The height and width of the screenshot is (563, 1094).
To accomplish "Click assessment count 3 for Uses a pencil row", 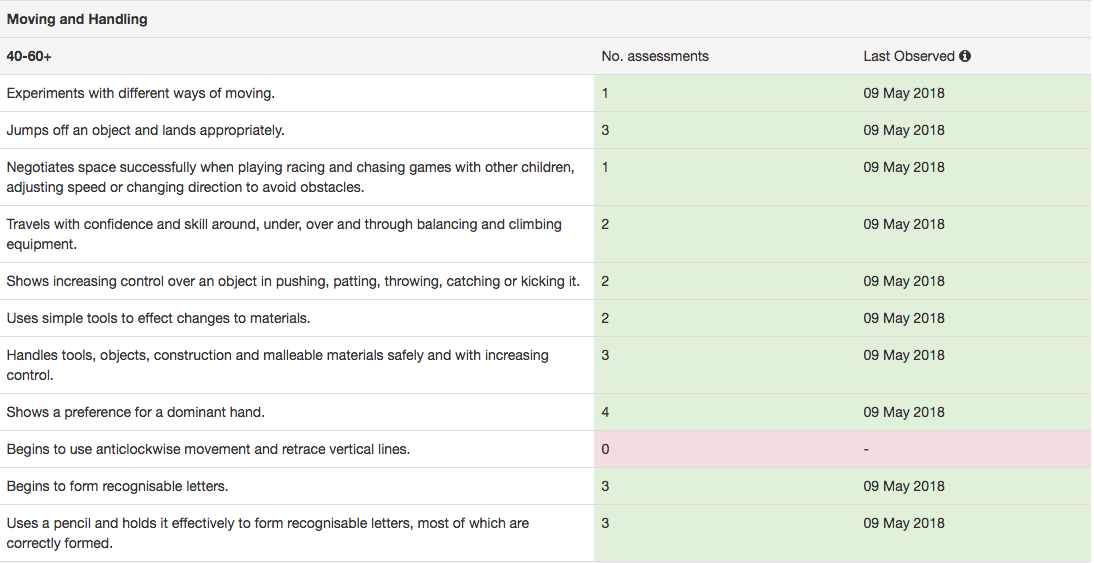I will [x=605, y=523].
